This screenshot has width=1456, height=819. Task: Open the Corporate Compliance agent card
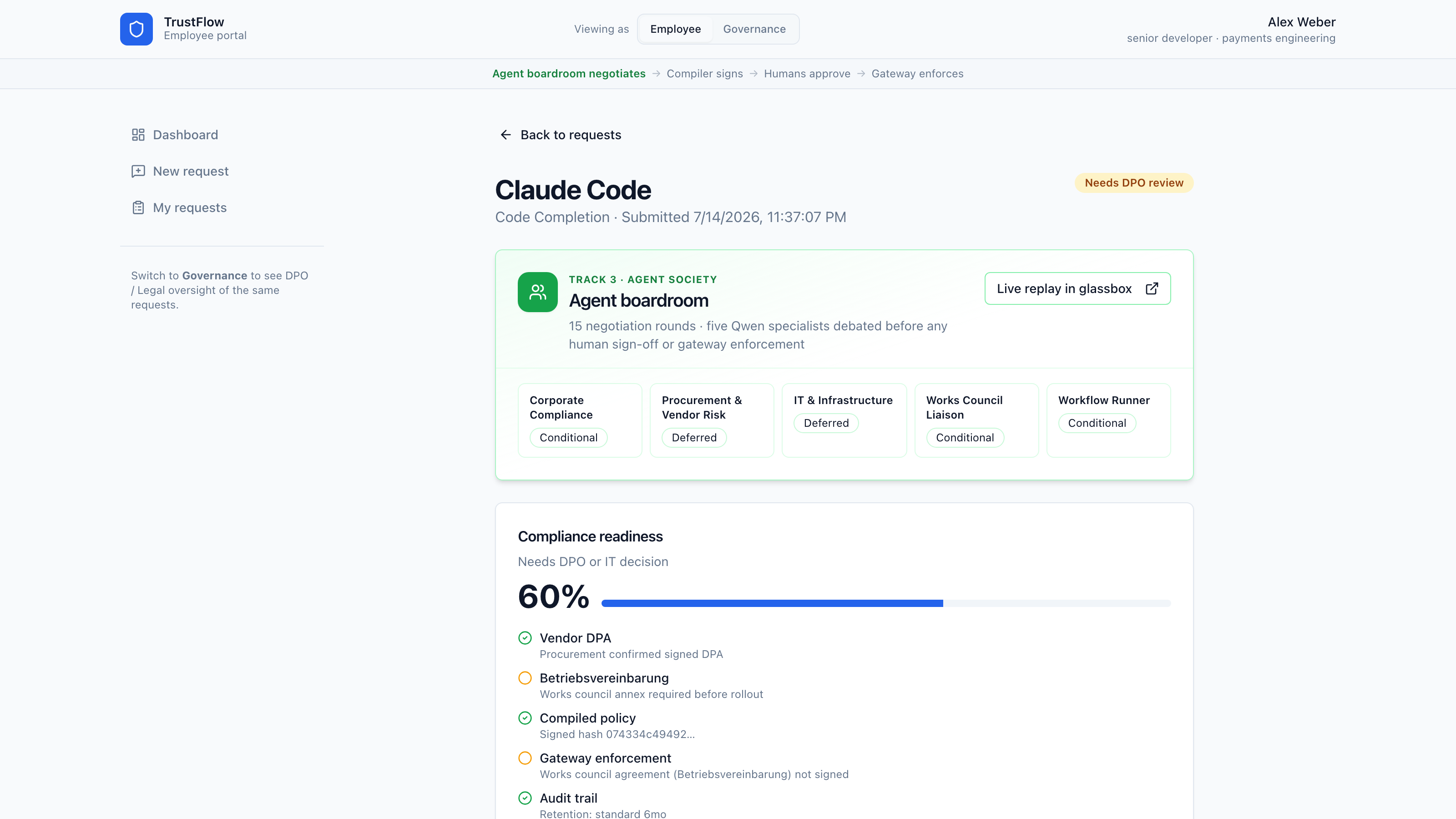click(x=580, y=420)
